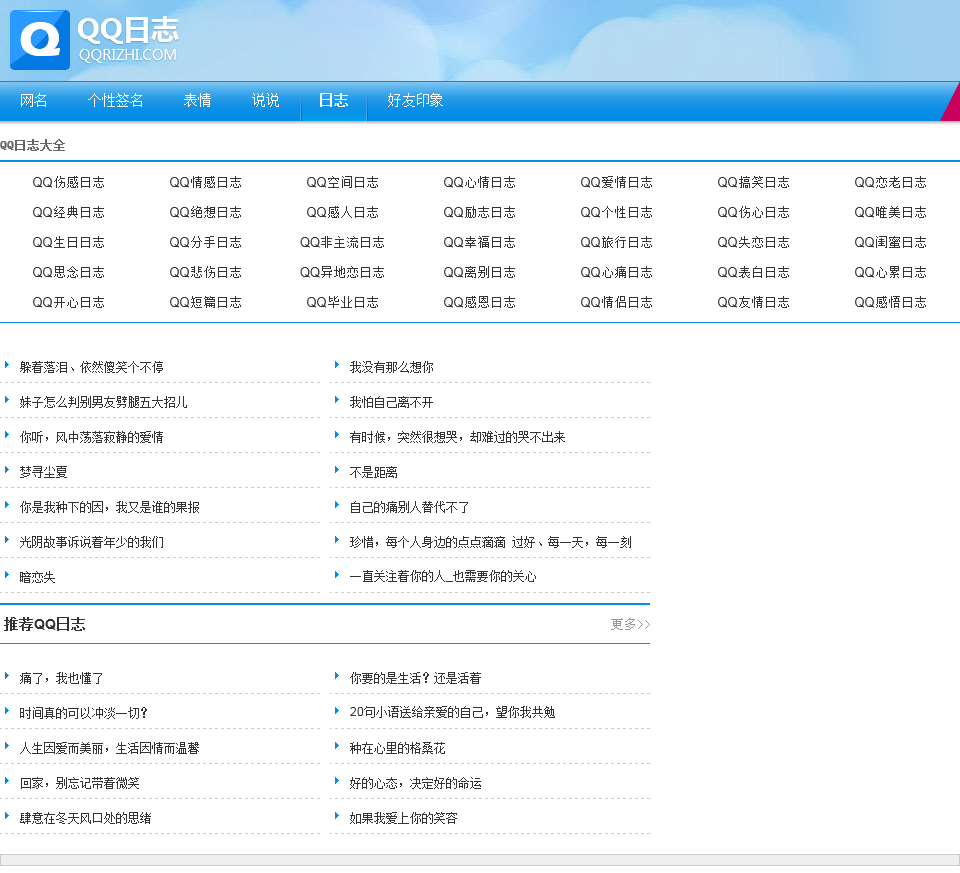Select the 表情 navigation item
This screenshot has height=873, width=960.
click(197, 101)
